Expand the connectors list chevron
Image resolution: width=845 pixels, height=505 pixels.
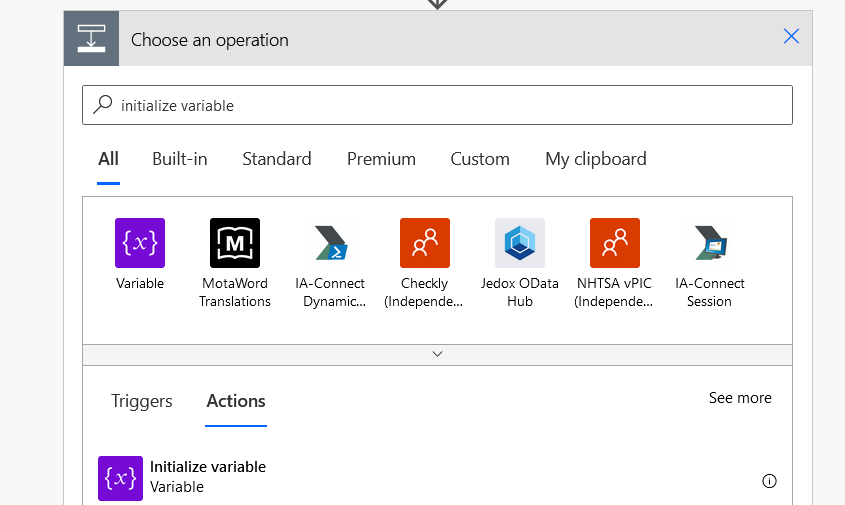click(437, 354)
